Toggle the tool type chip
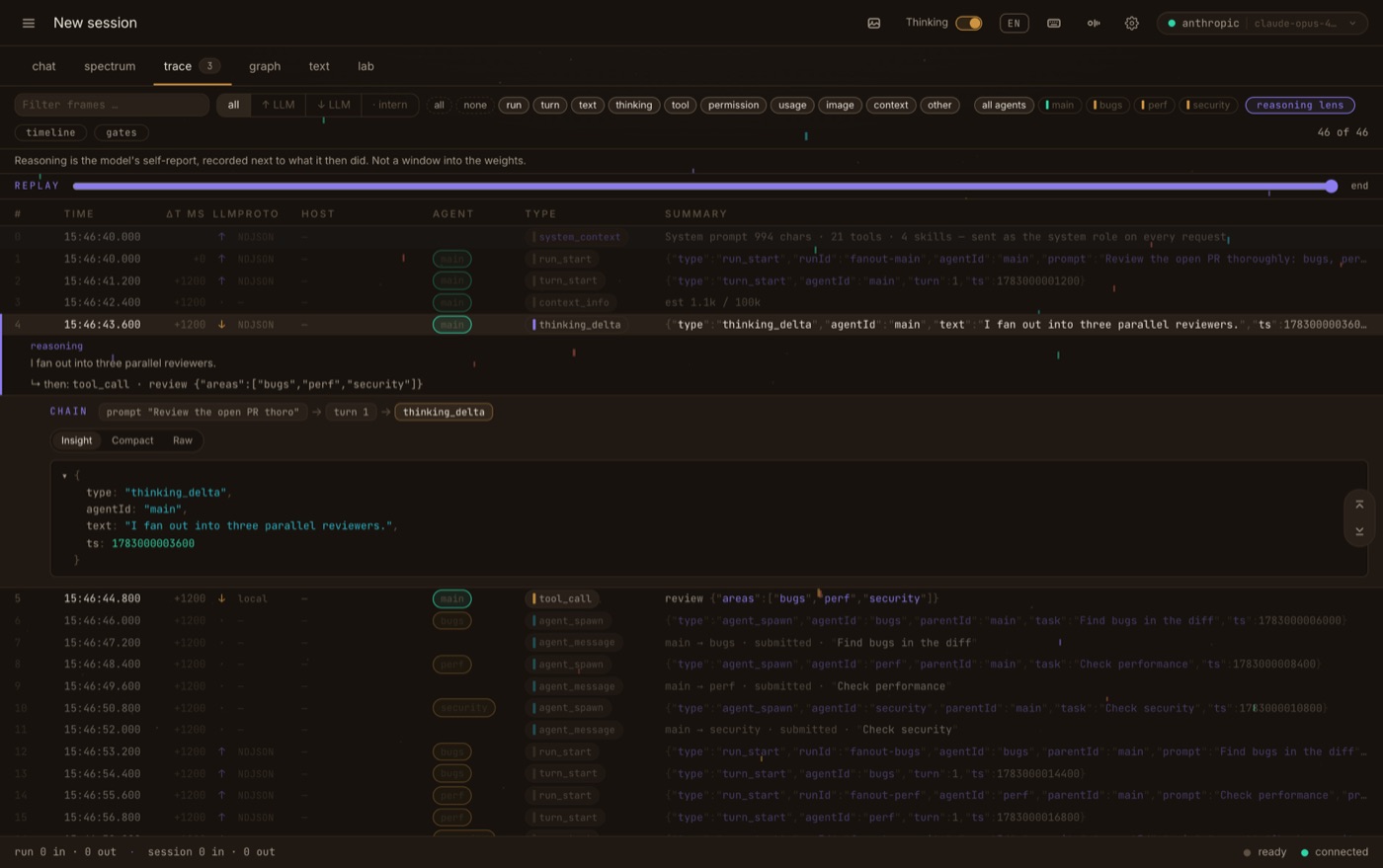 tap(680, 105)
